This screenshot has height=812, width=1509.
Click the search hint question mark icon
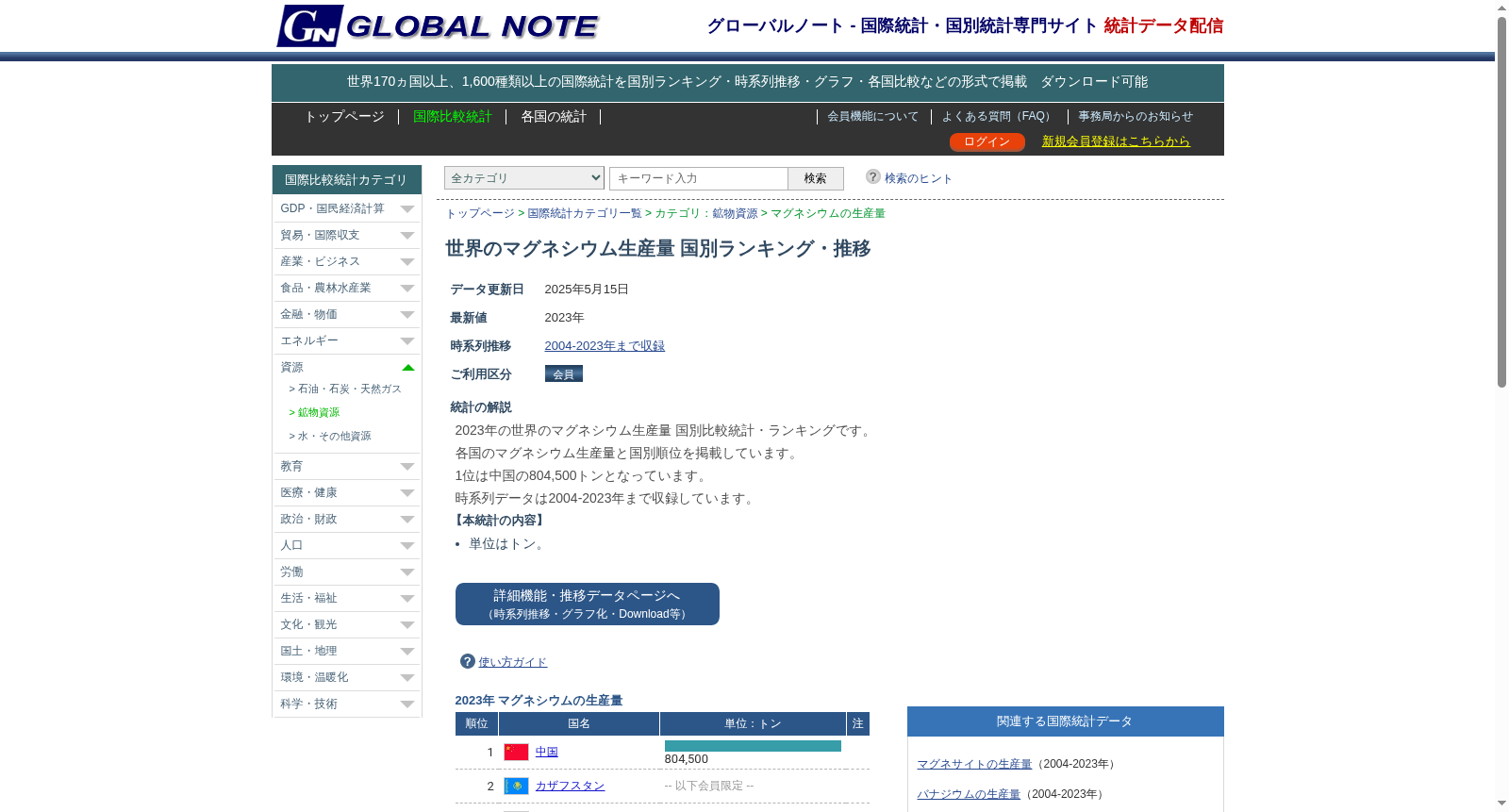pyautogui.click(x=873, y=176)
